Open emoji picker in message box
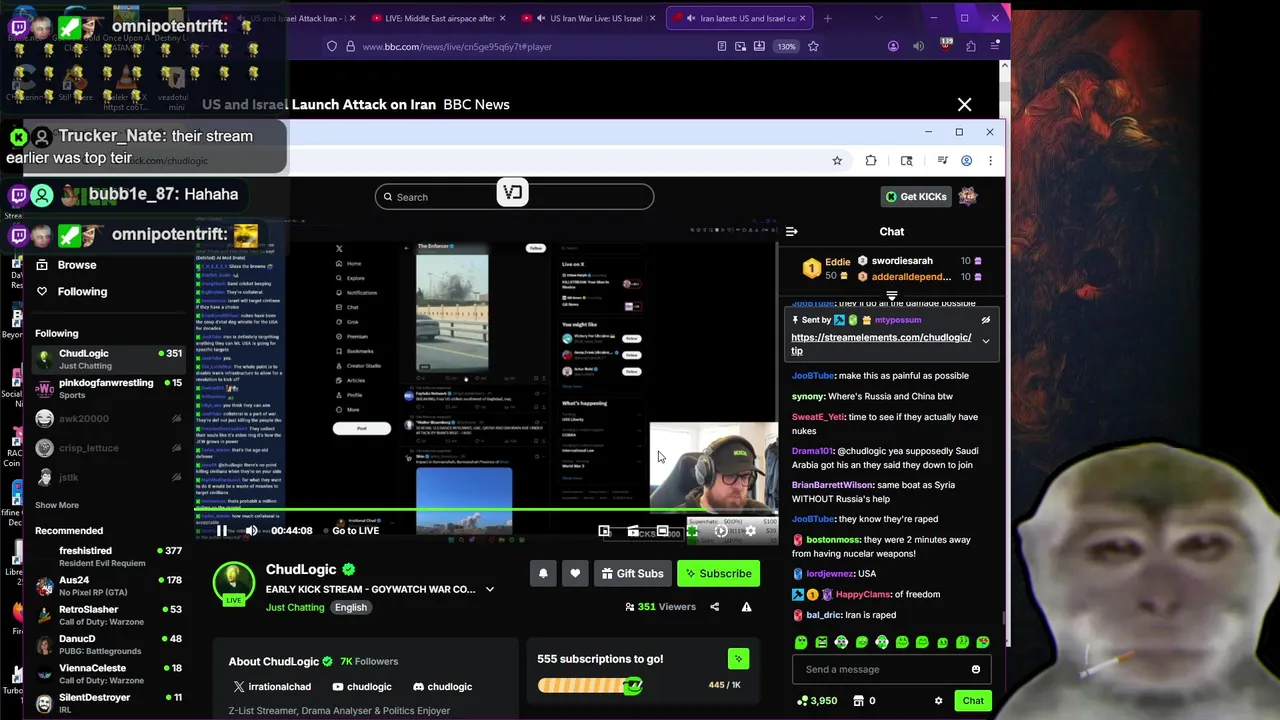The width and height of the screenshot is (1280, 720). (x=976, y=669)
